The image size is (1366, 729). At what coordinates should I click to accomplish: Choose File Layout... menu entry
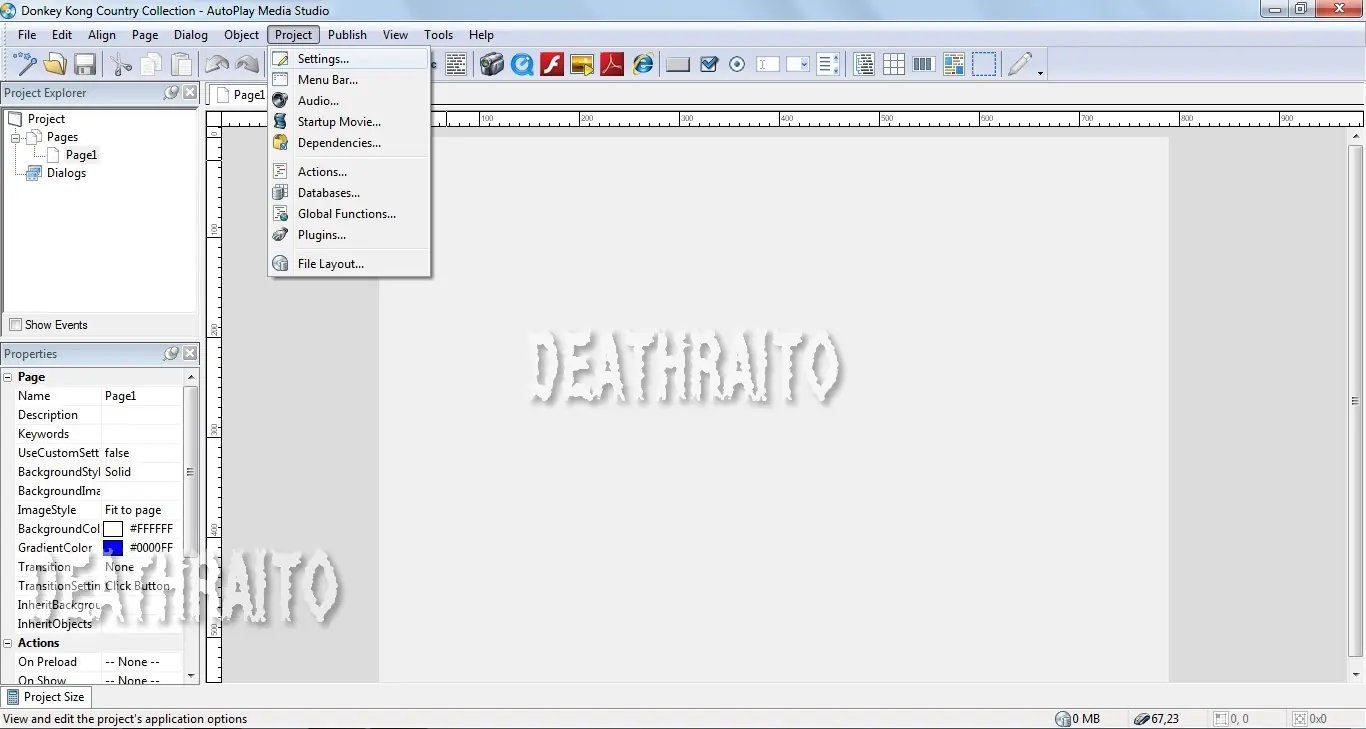349,264
